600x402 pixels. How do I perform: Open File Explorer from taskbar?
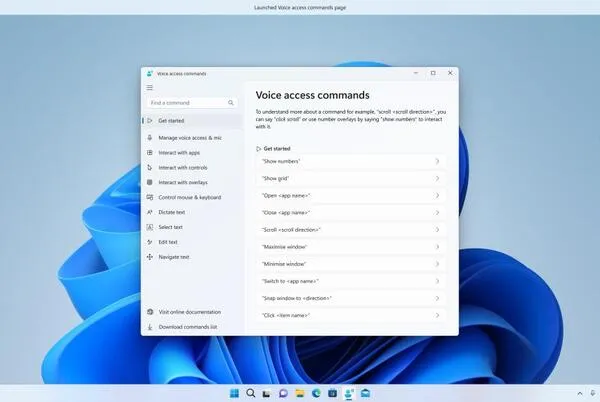point(300,393)
